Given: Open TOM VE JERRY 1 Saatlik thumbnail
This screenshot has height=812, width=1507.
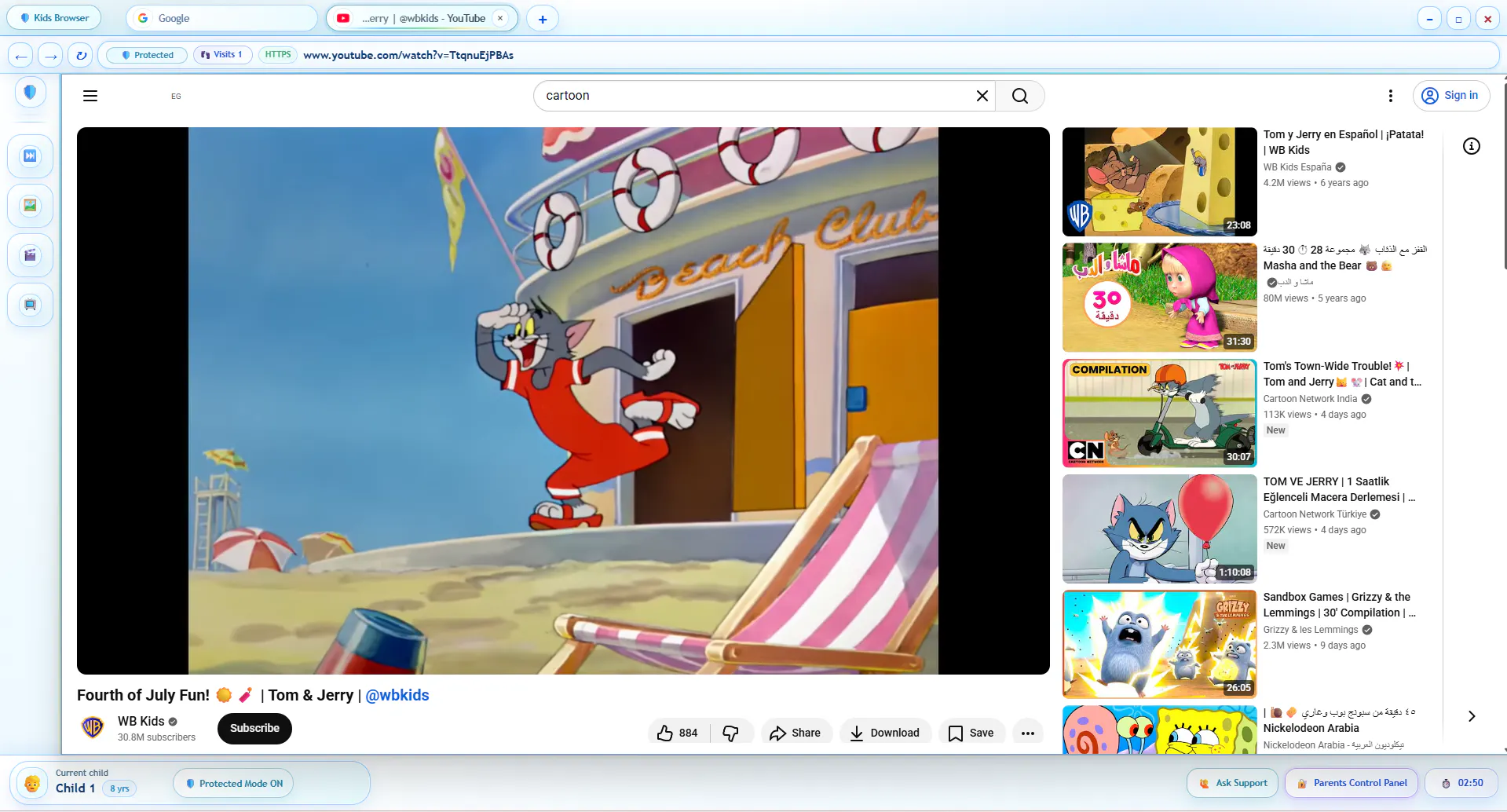Looking at the screenshot, I should pos(1159,529).
